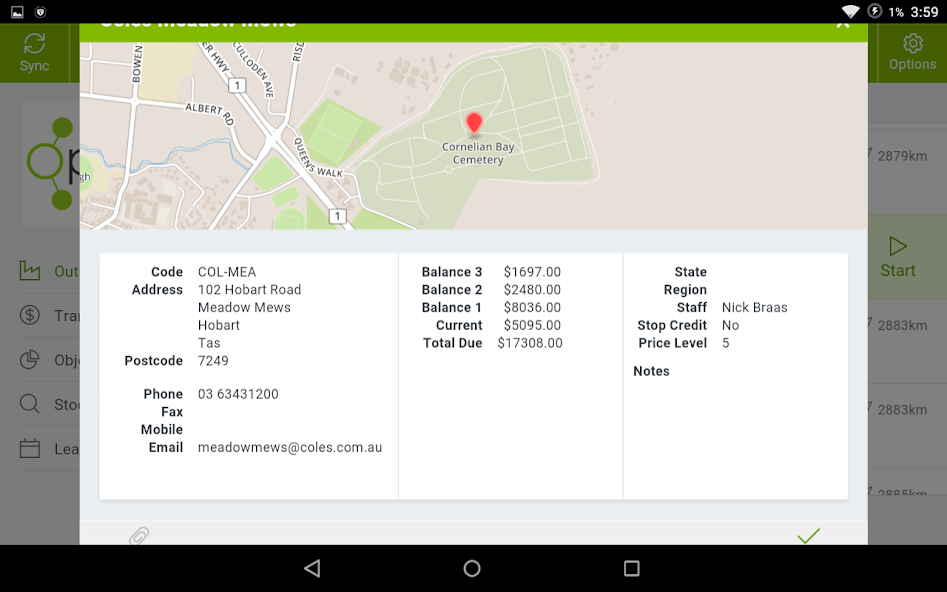Open the calendar Leave icon

click(x=30, y=448)
